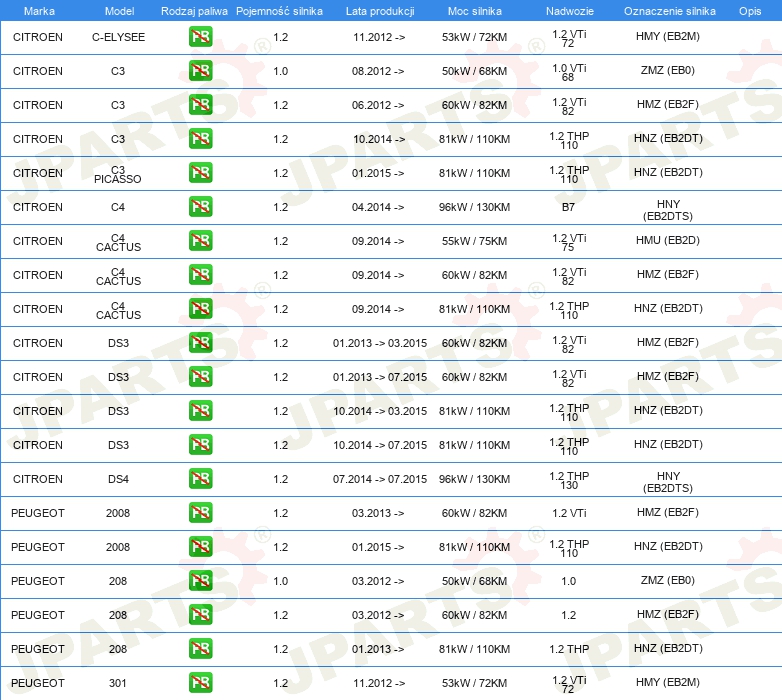Select the 1.0 capacity in the Peugeot 208 row
Image resolution: width=782 pixels, height=700 pixels.
(x=281, y=581)
